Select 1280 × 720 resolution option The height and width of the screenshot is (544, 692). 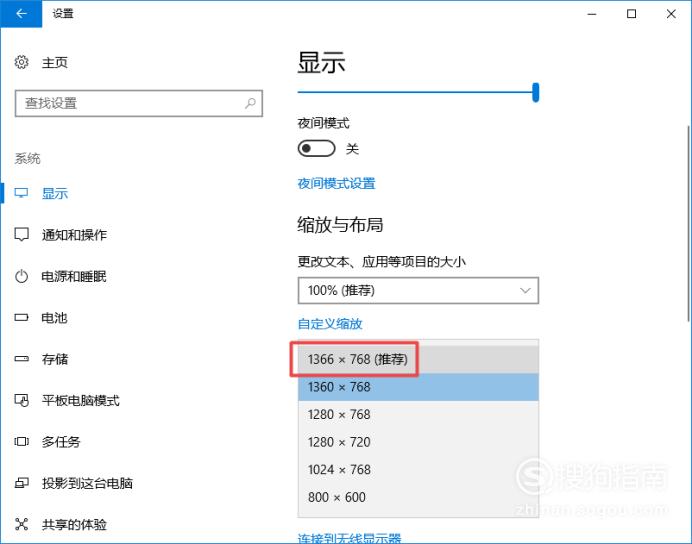pos(418,442)
